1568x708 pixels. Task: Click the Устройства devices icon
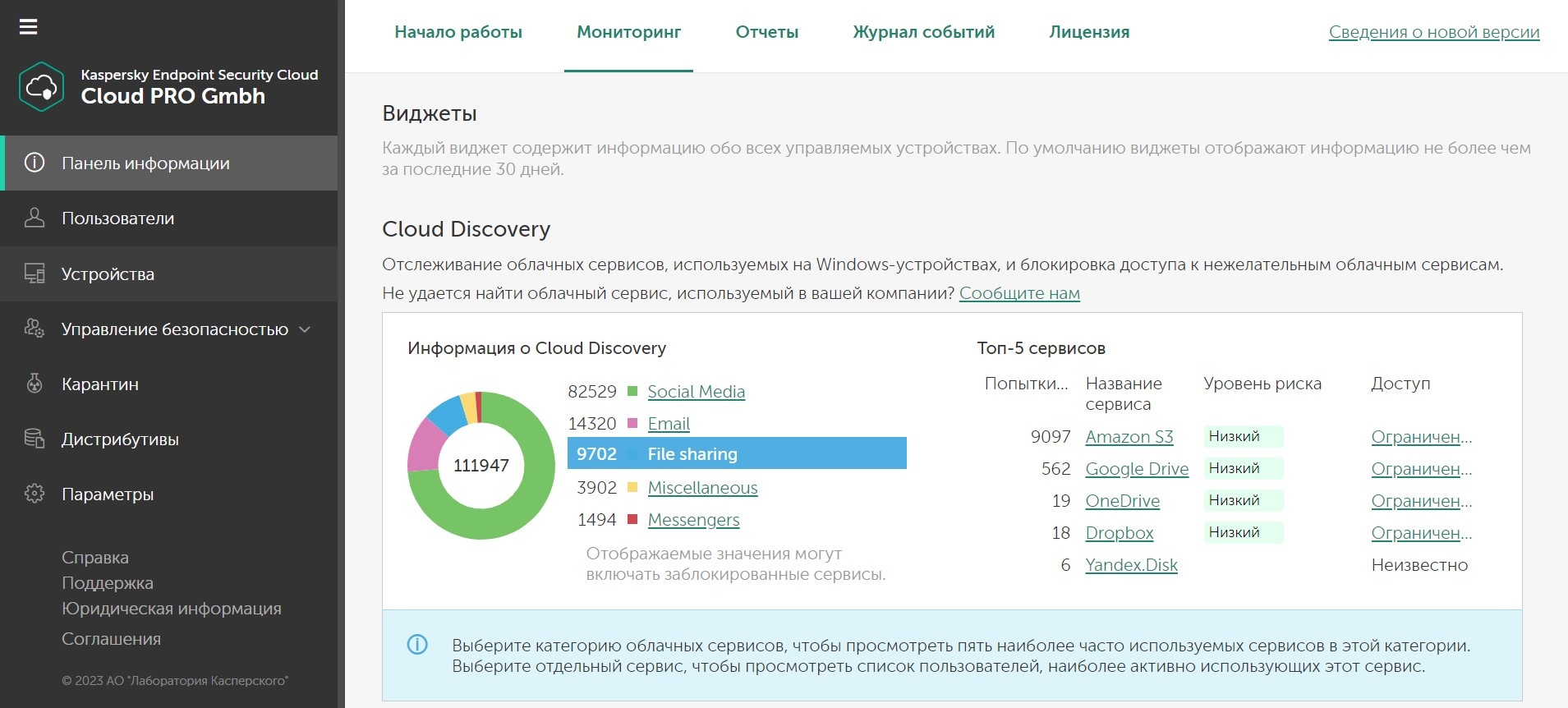34,274
